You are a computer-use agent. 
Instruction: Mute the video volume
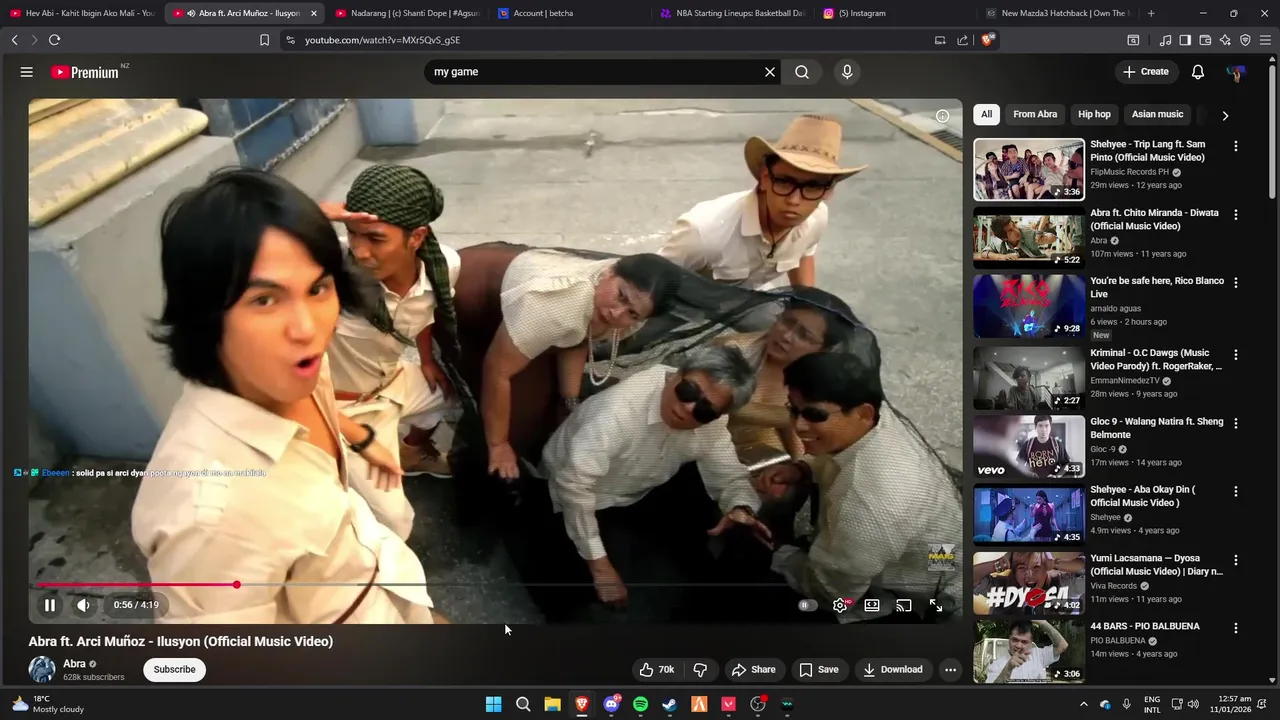point(83,605)
